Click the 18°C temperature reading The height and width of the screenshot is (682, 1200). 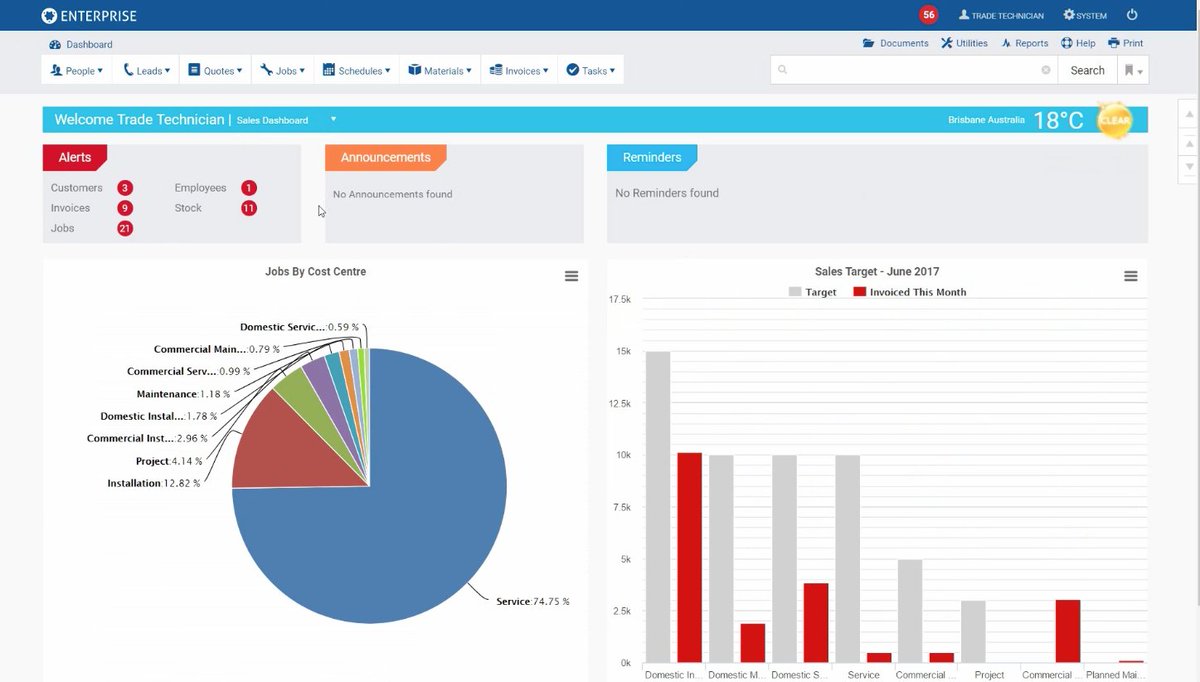click(1058, 121)
